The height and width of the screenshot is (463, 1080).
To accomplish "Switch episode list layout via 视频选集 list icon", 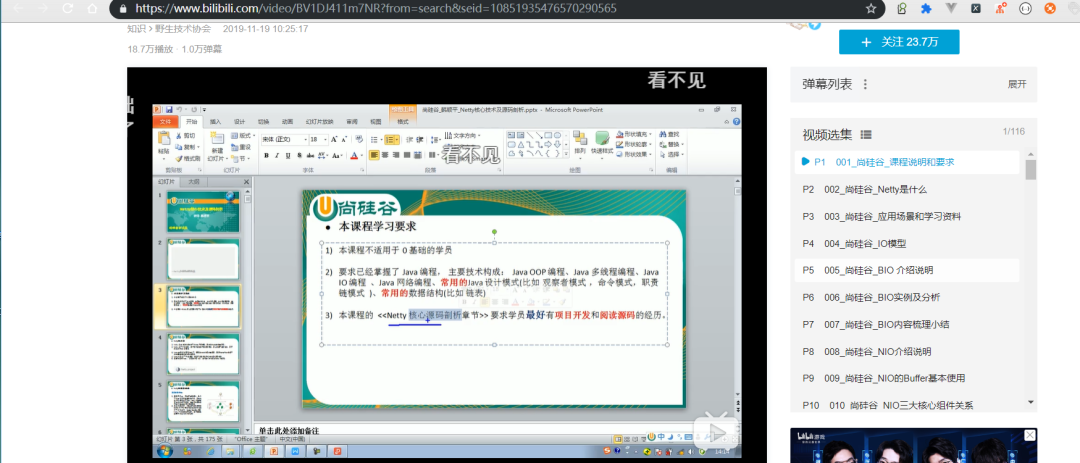I will point(866,134).
